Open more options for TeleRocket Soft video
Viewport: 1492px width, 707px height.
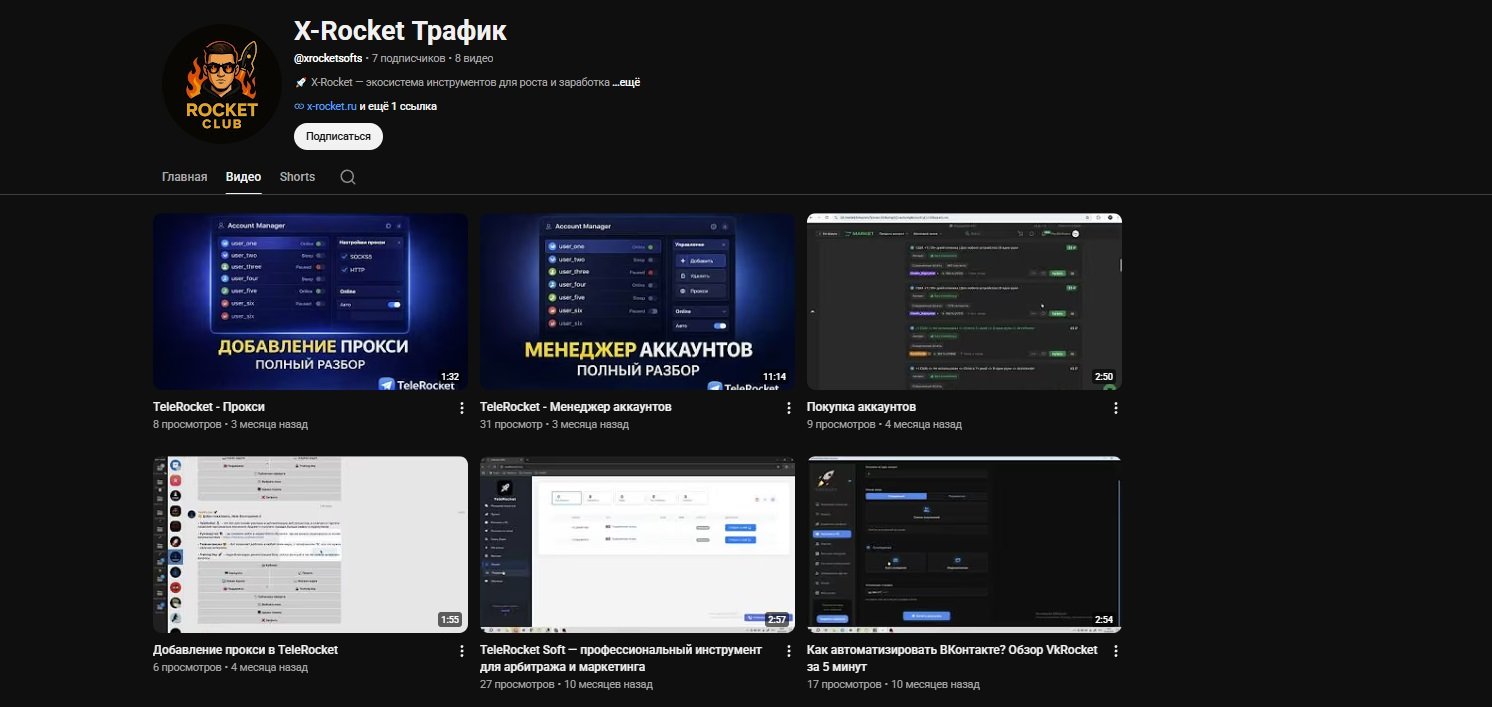788,651
